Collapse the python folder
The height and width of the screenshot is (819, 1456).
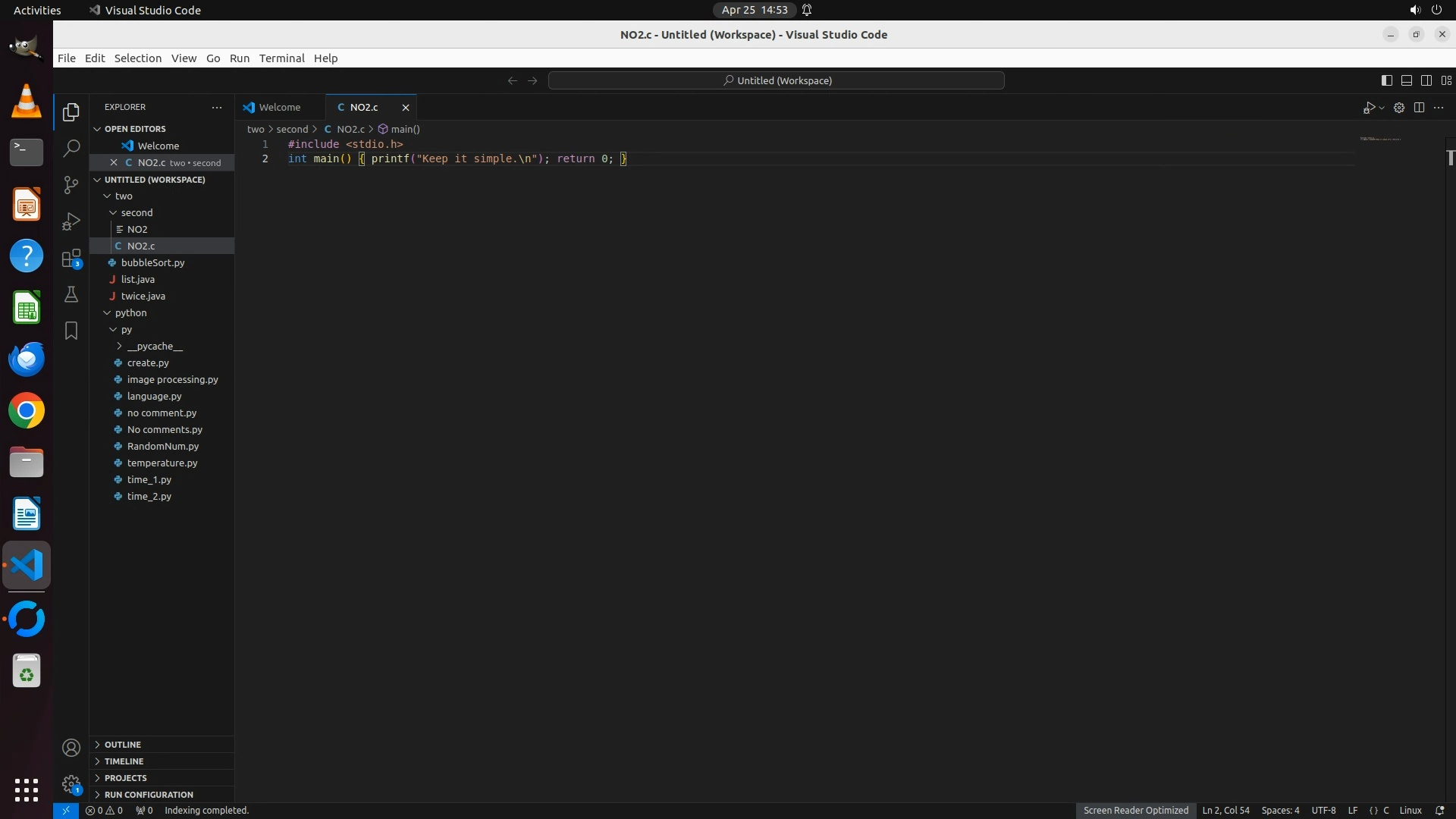162,312
